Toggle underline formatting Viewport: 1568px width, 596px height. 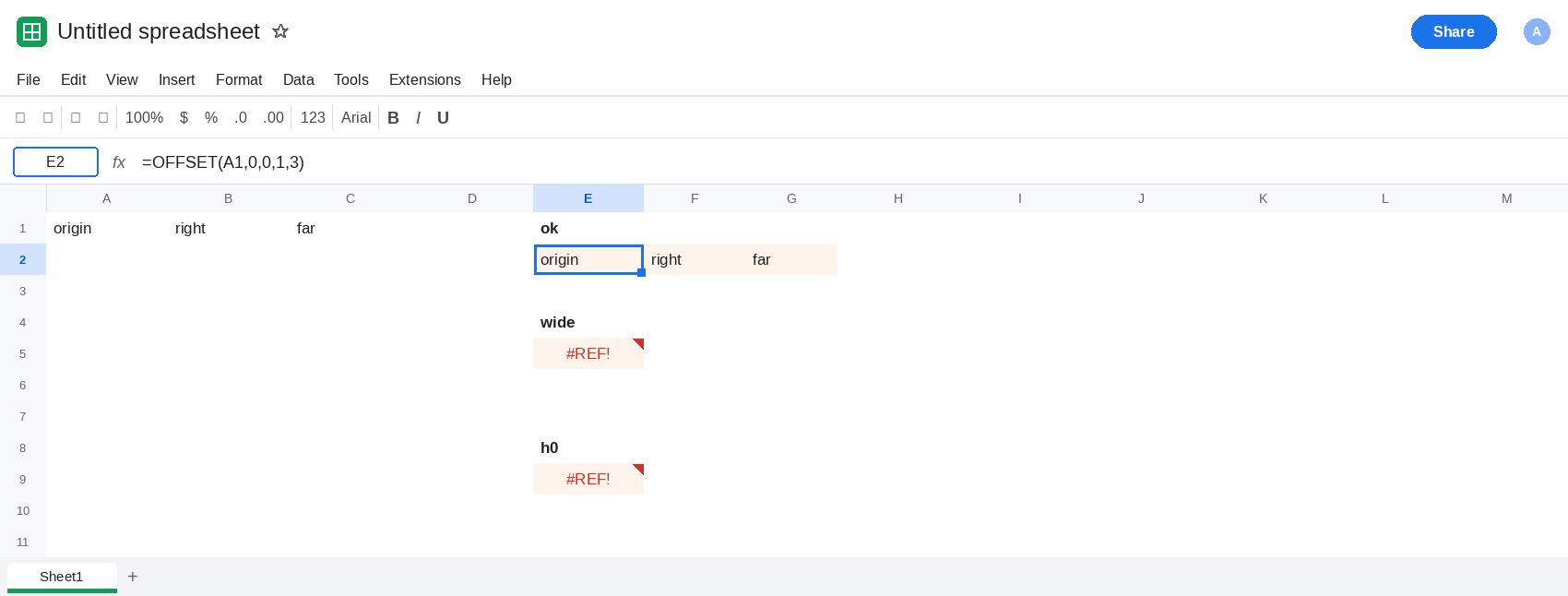443,118
